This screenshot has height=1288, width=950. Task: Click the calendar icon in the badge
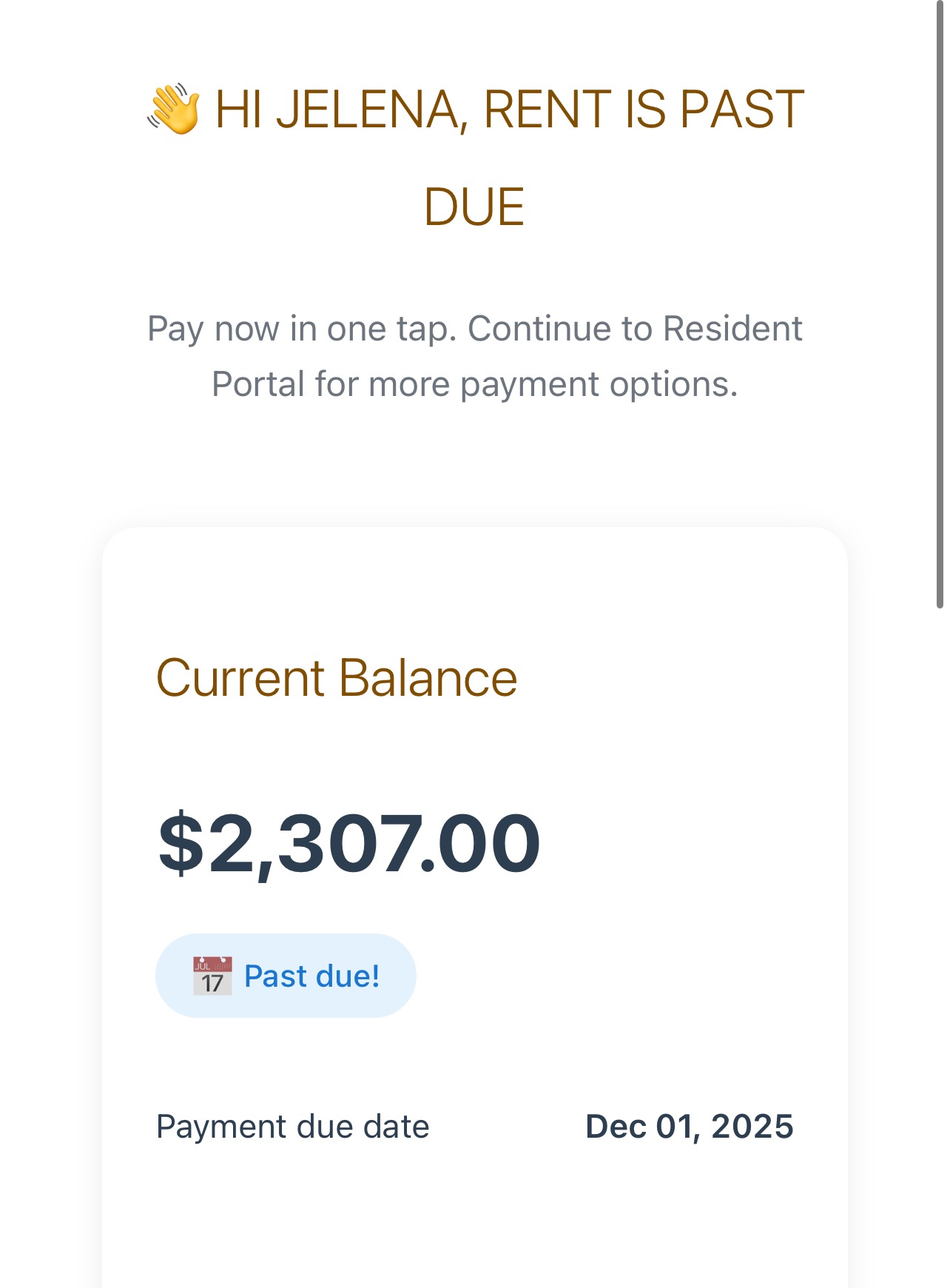[212, 976]
